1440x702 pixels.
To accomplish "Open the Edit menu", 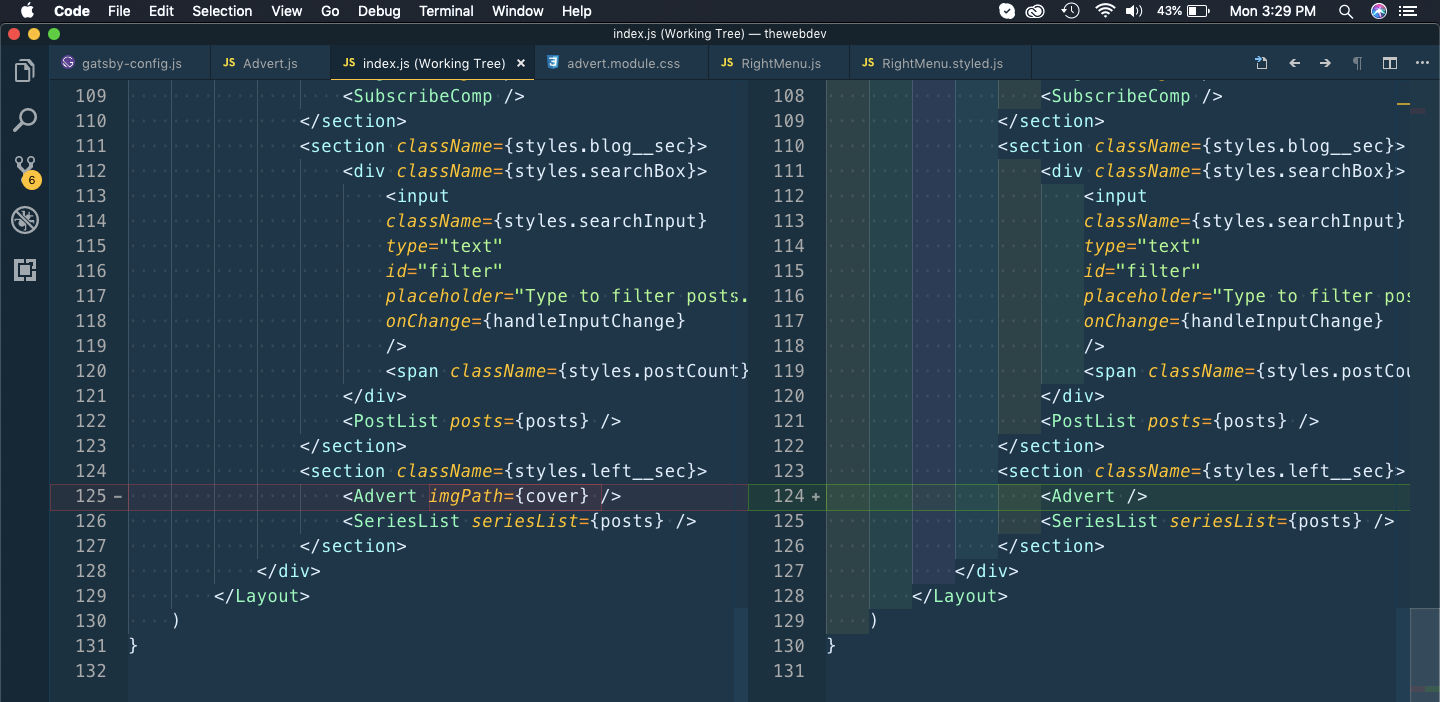I will point(161,11).
